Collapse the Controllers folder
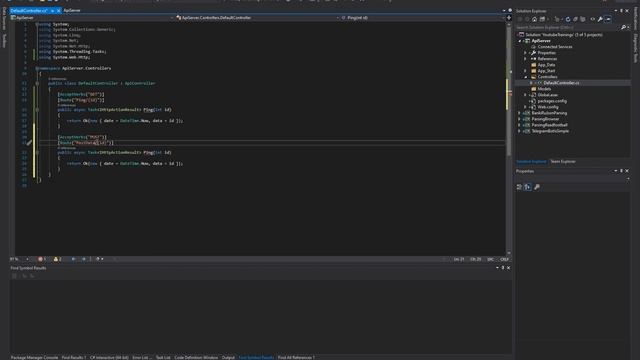Image resolution: width=640 pixels, height=360 pixels. pyautogui.click(x=526, y=77)
